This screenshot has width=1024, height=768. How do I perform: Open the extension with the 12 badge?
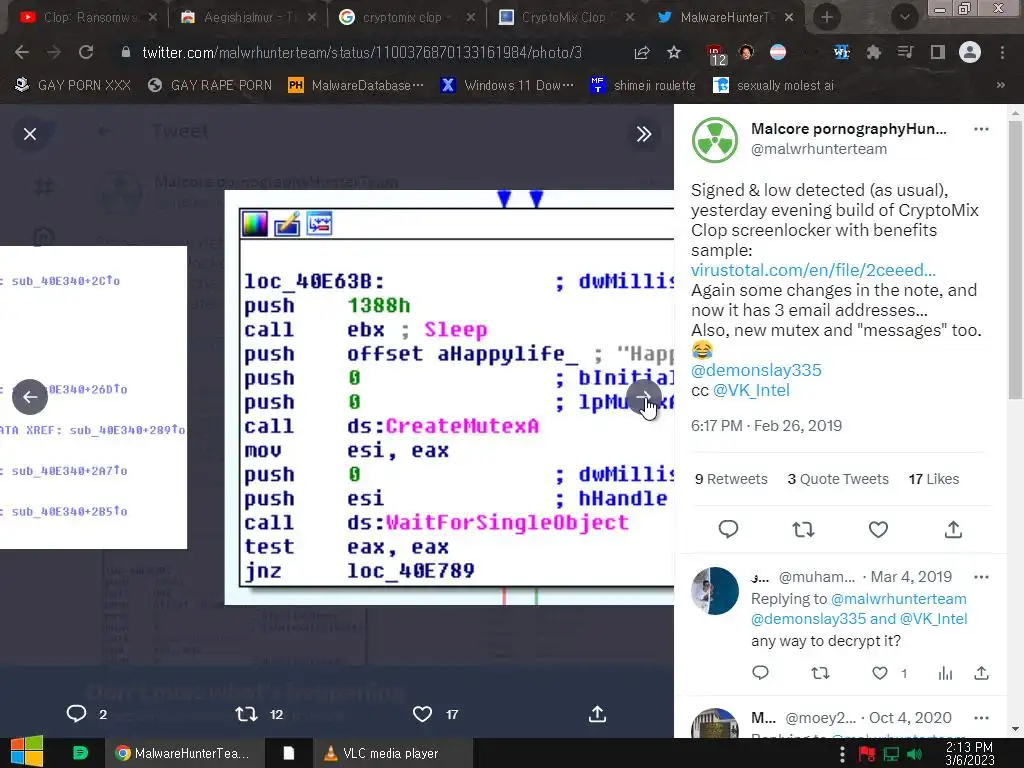tap(716, 54)
